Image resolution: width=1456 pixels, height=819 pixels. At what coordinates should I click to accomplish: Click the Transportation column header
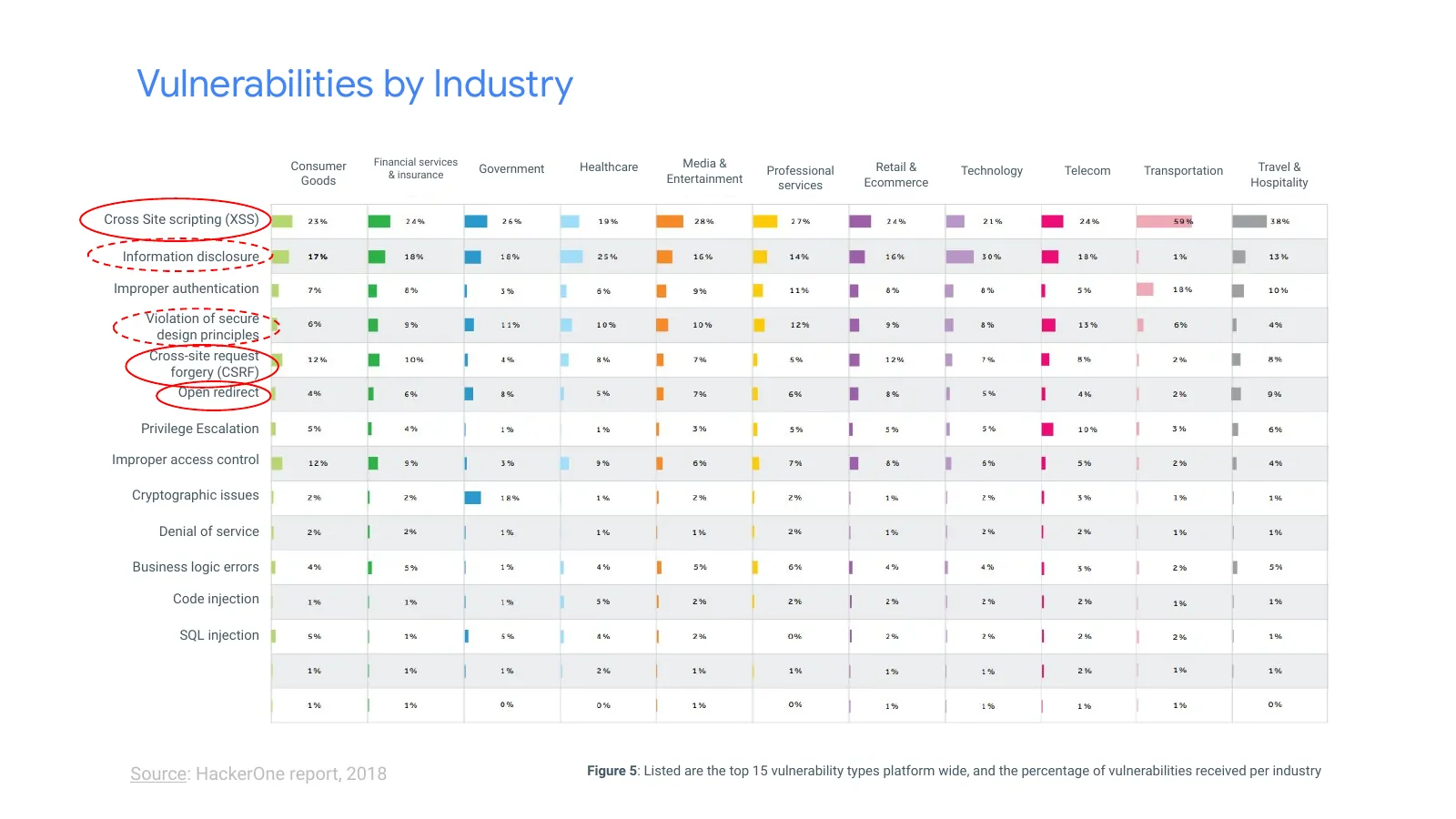pyautogui.click(x=1183, y=170)
